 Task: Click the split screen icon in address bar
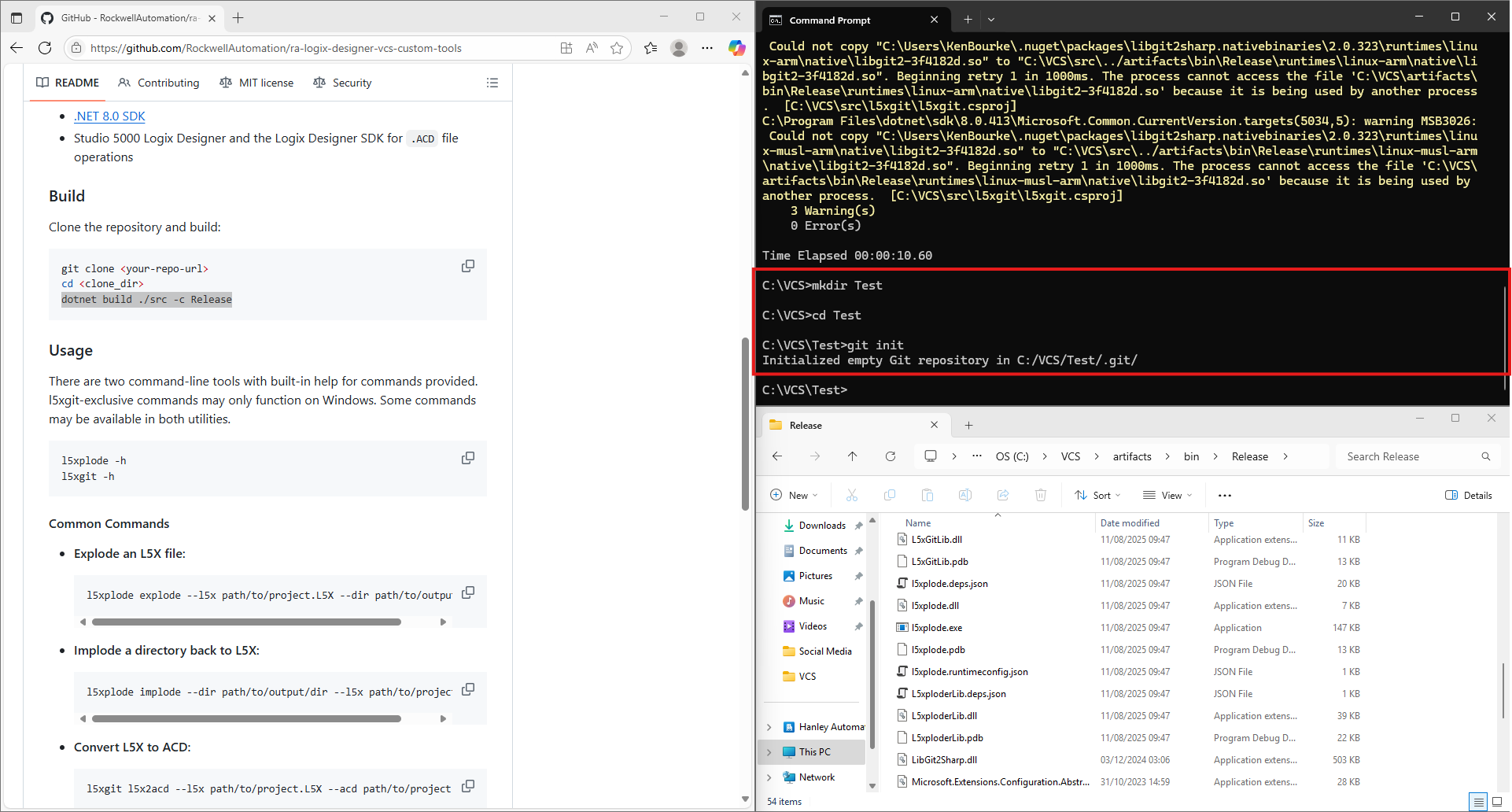pyautogui.click(x=566, y=48)
